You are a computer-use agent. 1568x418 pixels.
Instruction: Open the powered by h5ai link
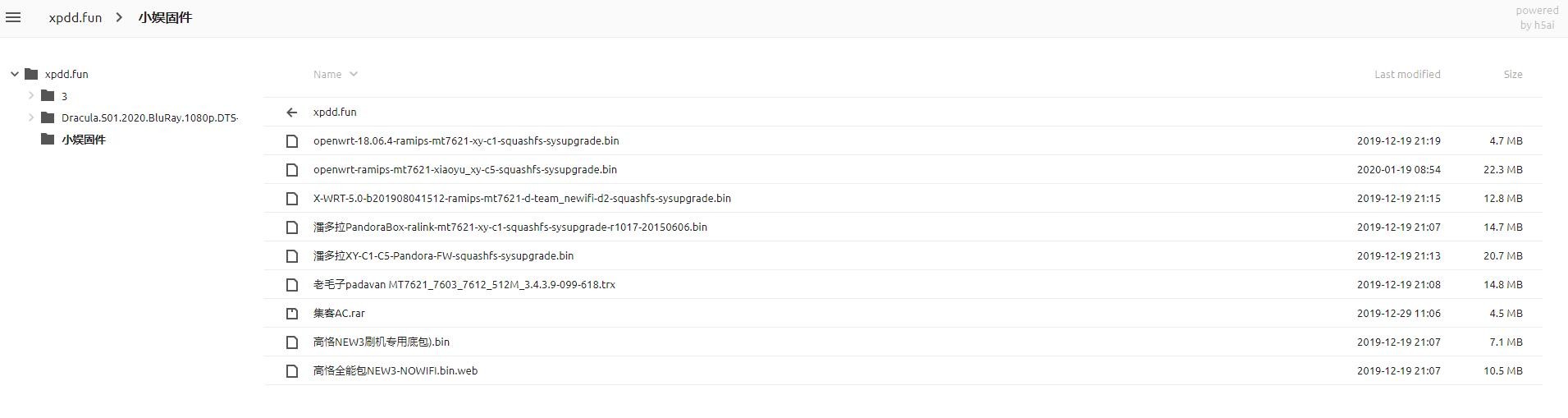(x=1536, y=17)
